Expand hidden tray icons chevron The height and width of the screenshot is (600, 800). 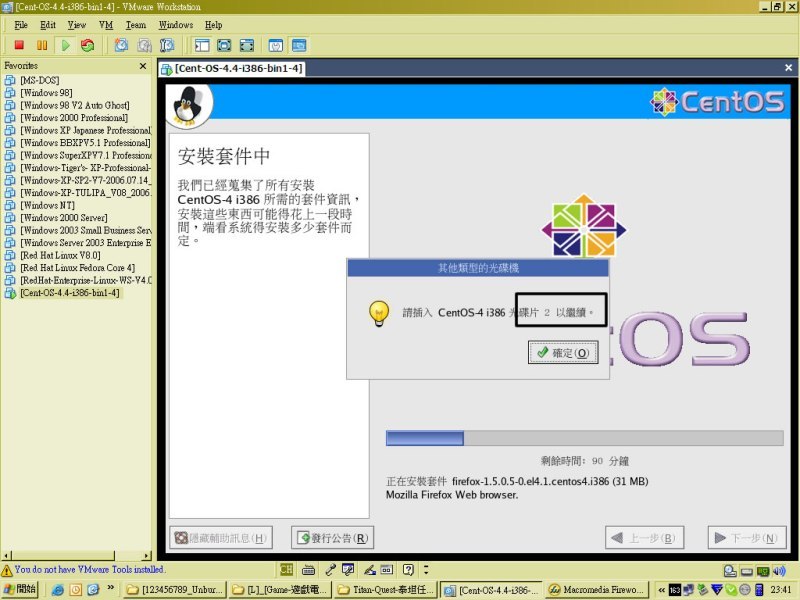click(x=662, y=590)
